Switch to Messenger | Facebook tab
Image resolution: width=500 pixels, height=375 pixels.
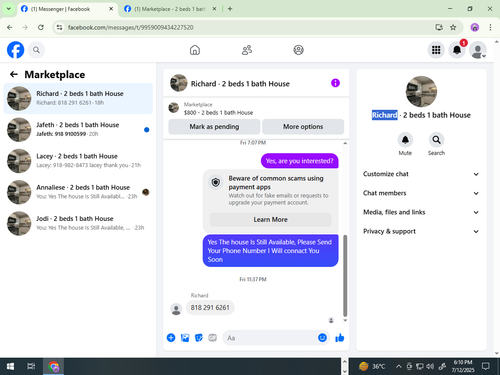pos(67,9)
